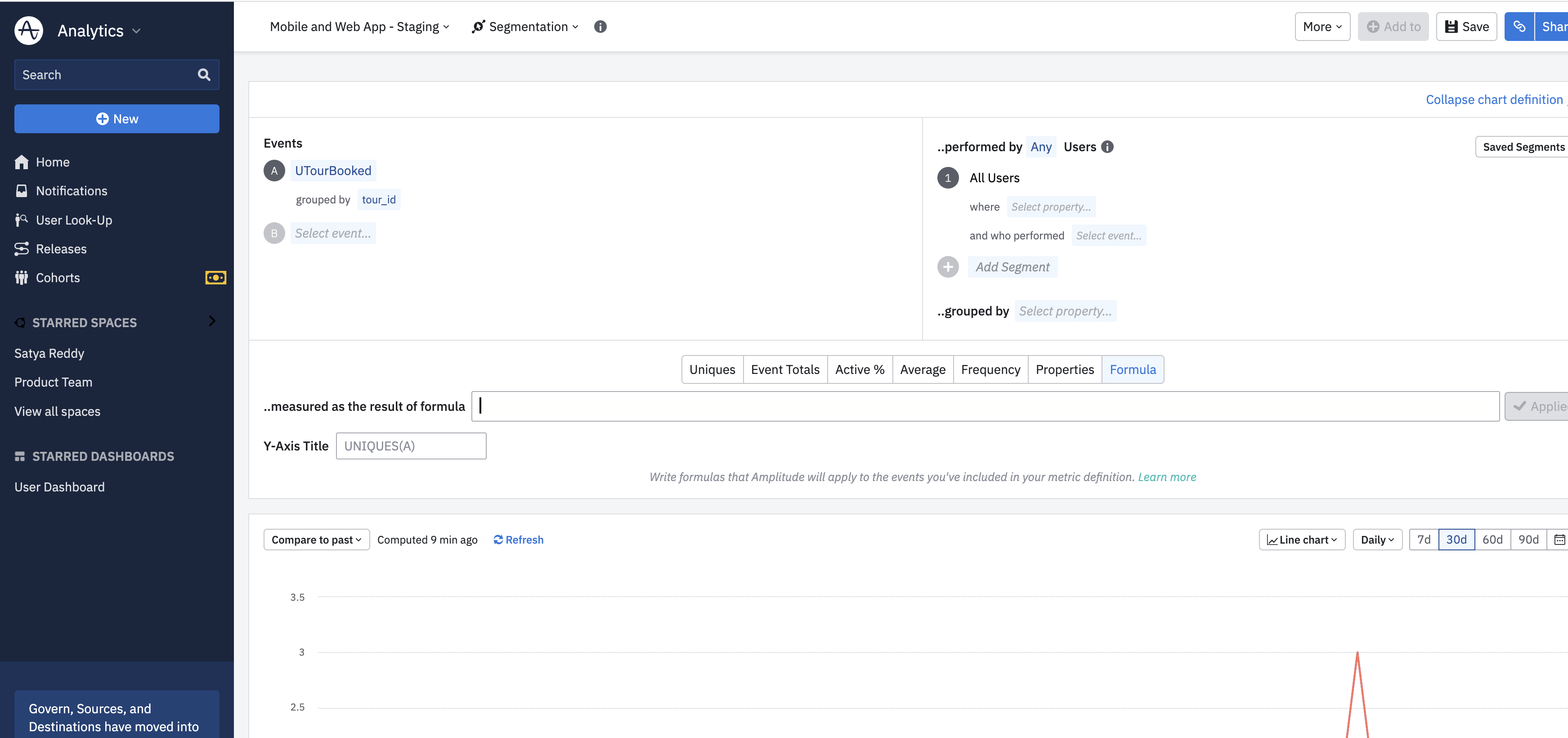Open Home from the sidebar
The image size is (1568, 738).
pyautogui.click(x=52, y=162)
